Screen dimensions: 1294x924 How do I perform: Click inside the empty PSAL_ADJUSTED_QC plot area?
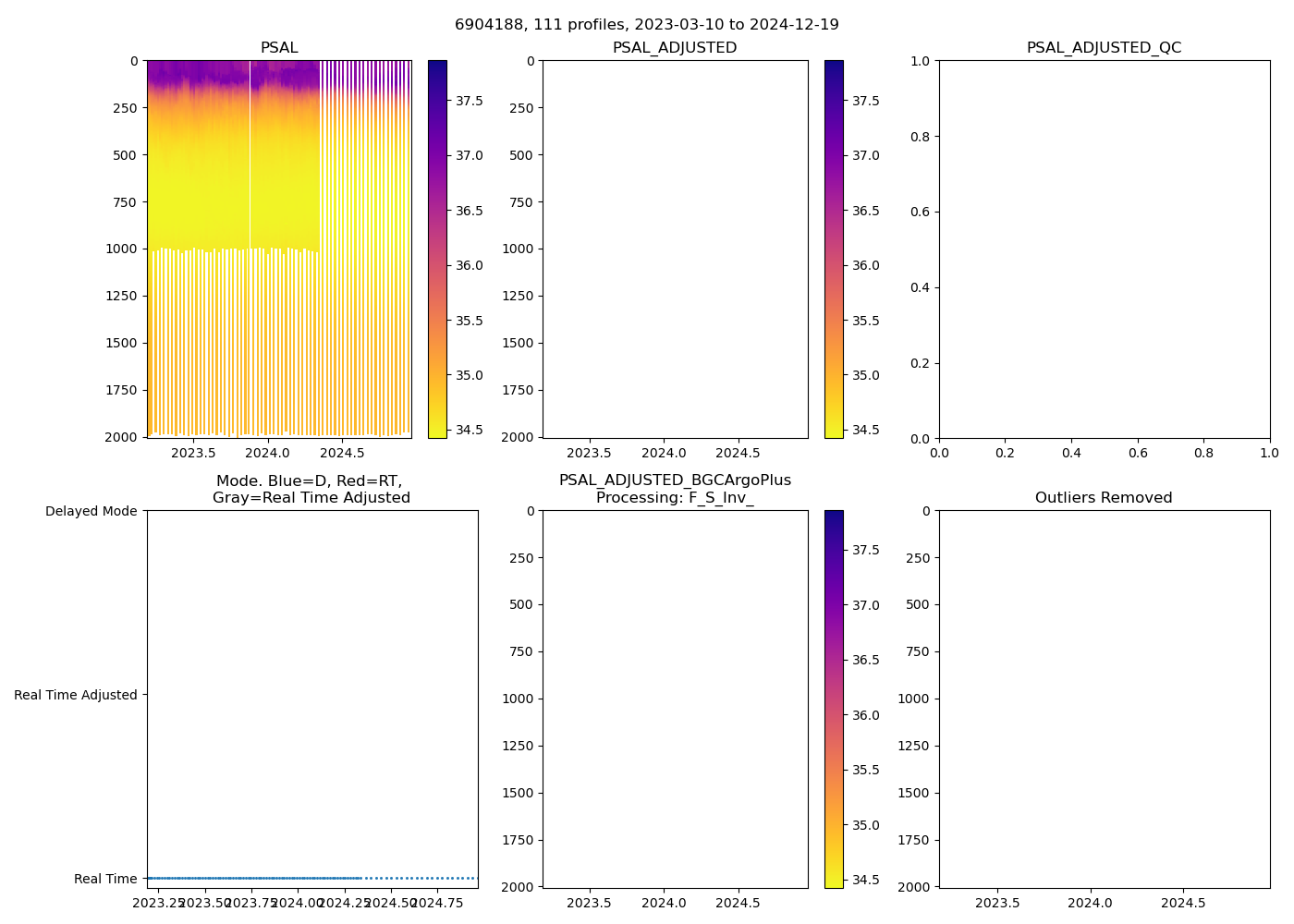pos(1104,249)
